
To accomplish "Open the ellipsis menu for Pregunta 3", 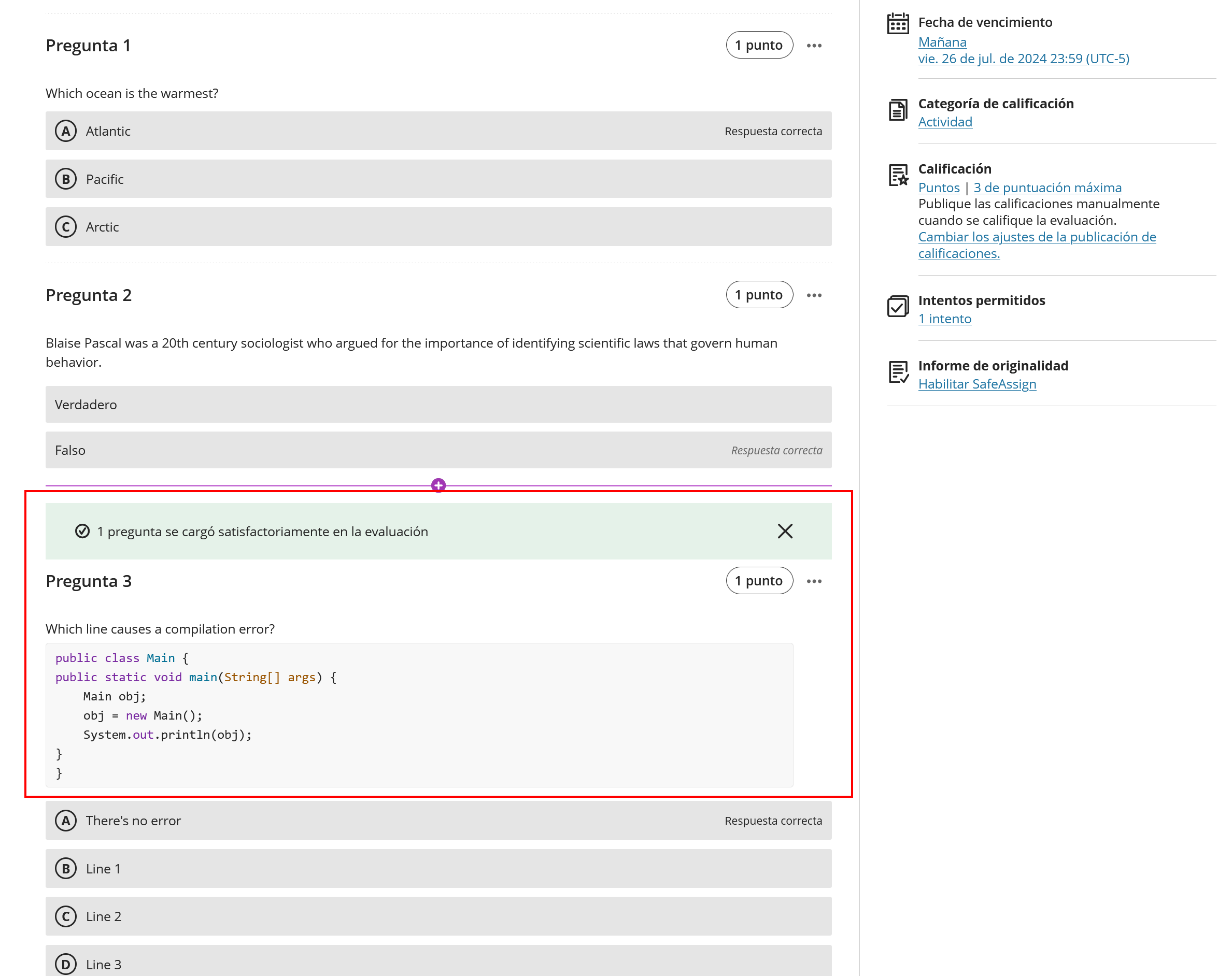I will click(x=815, y=580).
